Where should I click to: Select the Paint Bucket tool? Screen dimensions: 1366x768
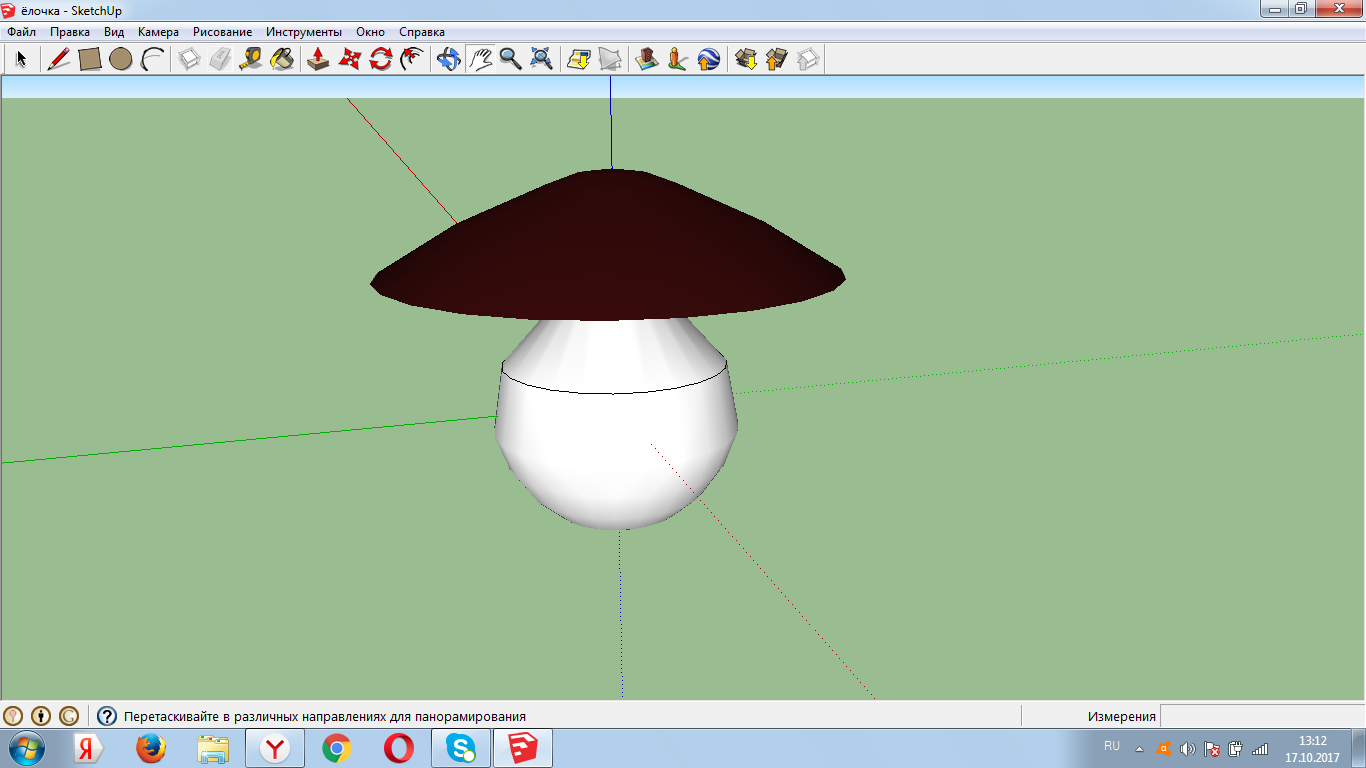coord(282,59)
